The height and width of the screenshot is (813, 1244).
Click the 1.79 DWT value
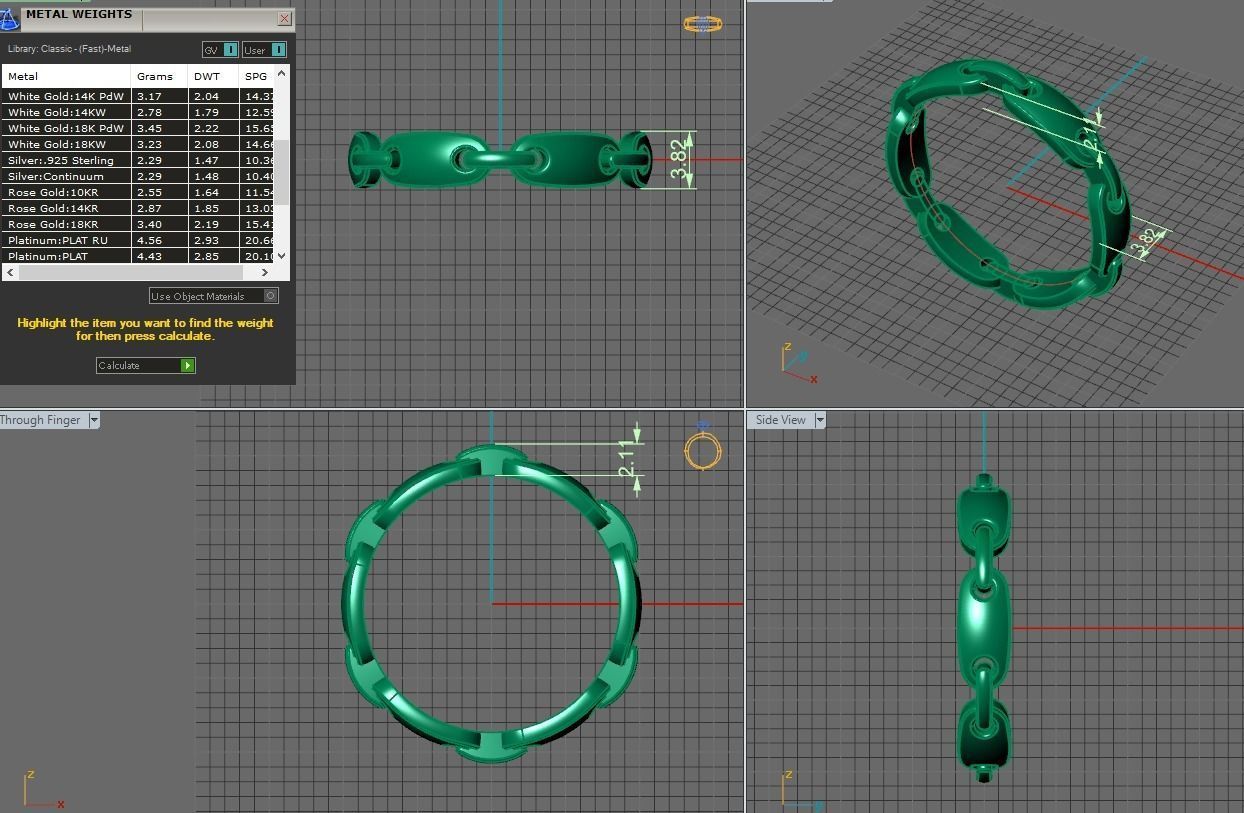coord(206,112)
